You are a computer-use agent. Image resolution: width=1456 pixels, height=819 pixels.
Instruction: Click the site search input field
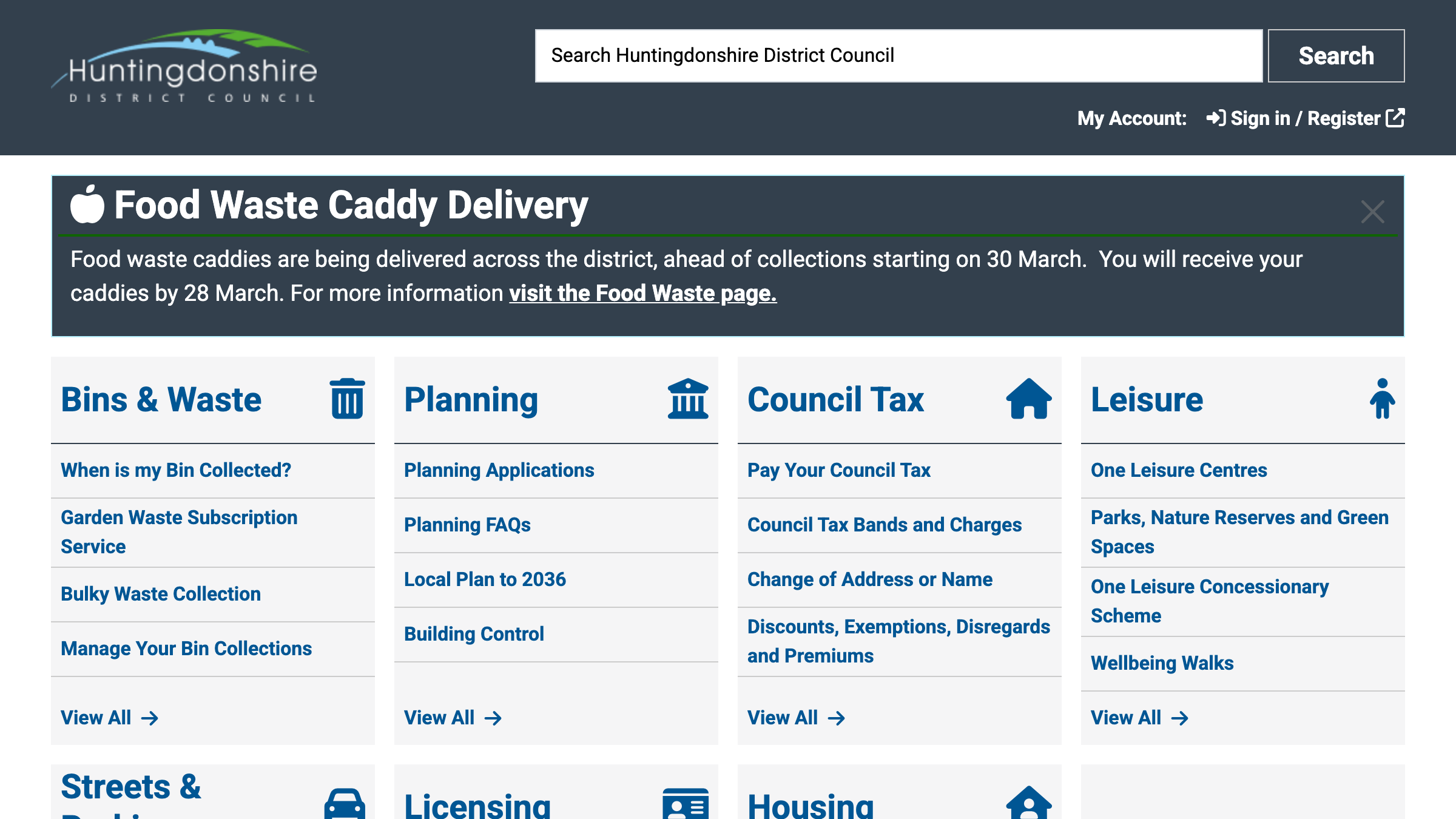pyautogui.click(x=898, y=56)
